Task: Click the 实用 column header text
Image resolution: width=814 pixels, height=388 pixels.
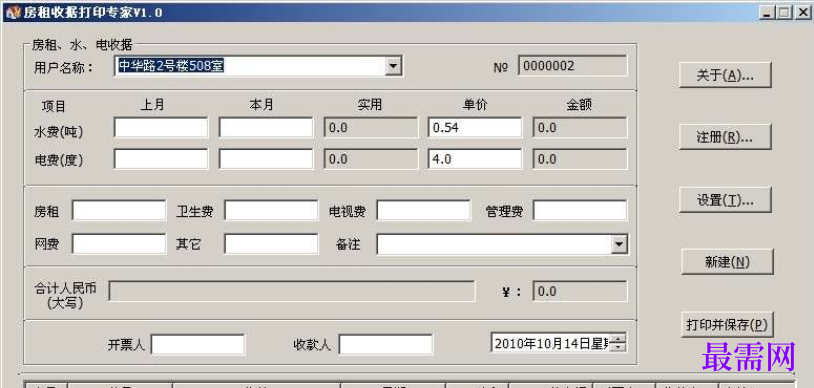Action: 370,104
